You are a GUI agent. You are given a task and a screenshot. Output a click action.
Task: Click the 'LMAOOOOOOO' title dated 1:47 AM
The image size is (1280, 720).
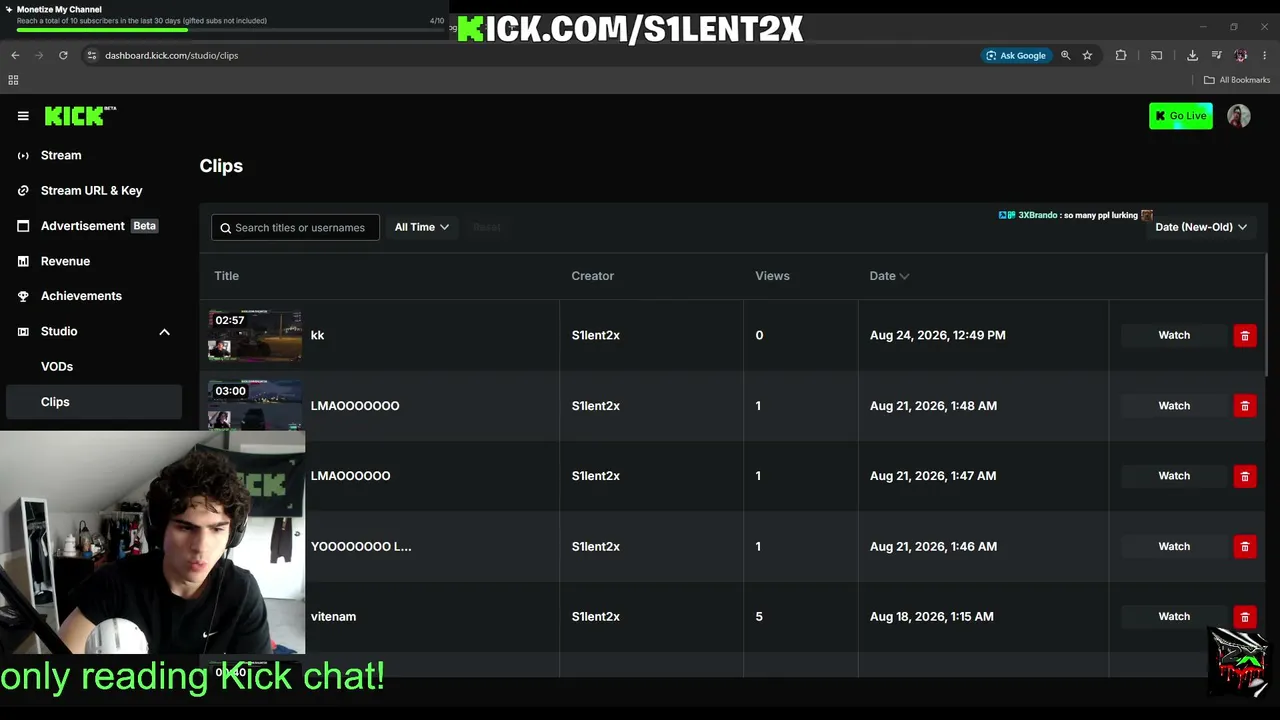coord(350,476)
